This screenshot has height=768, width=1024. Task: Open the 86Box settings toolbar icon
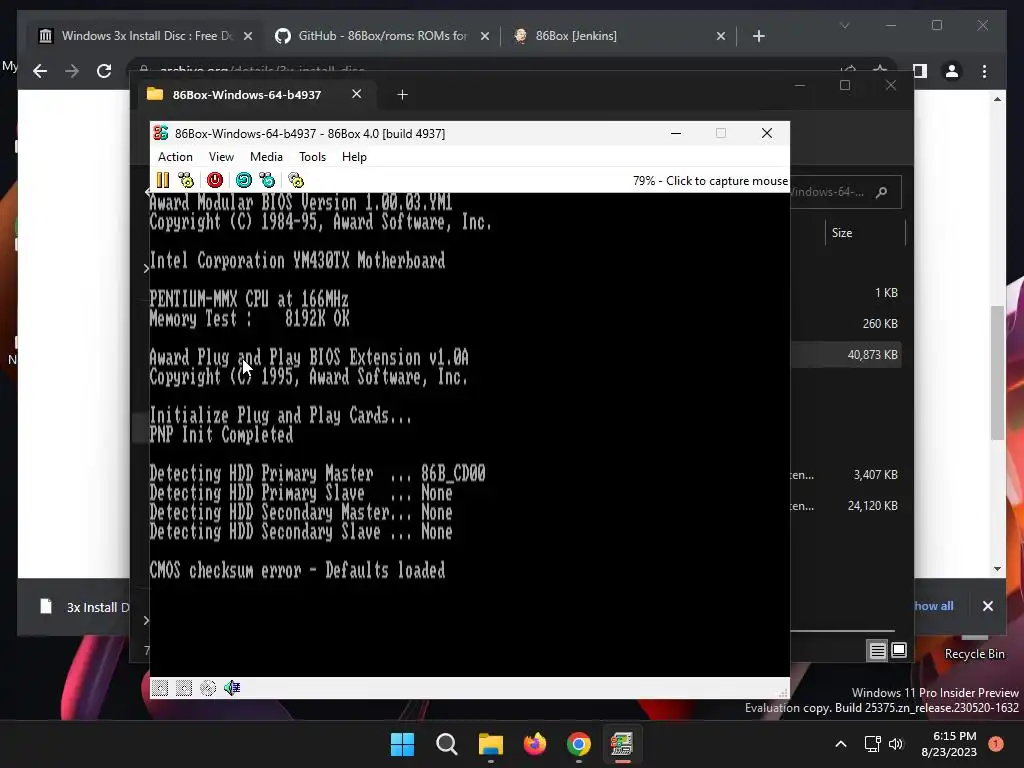pos(296,180)
